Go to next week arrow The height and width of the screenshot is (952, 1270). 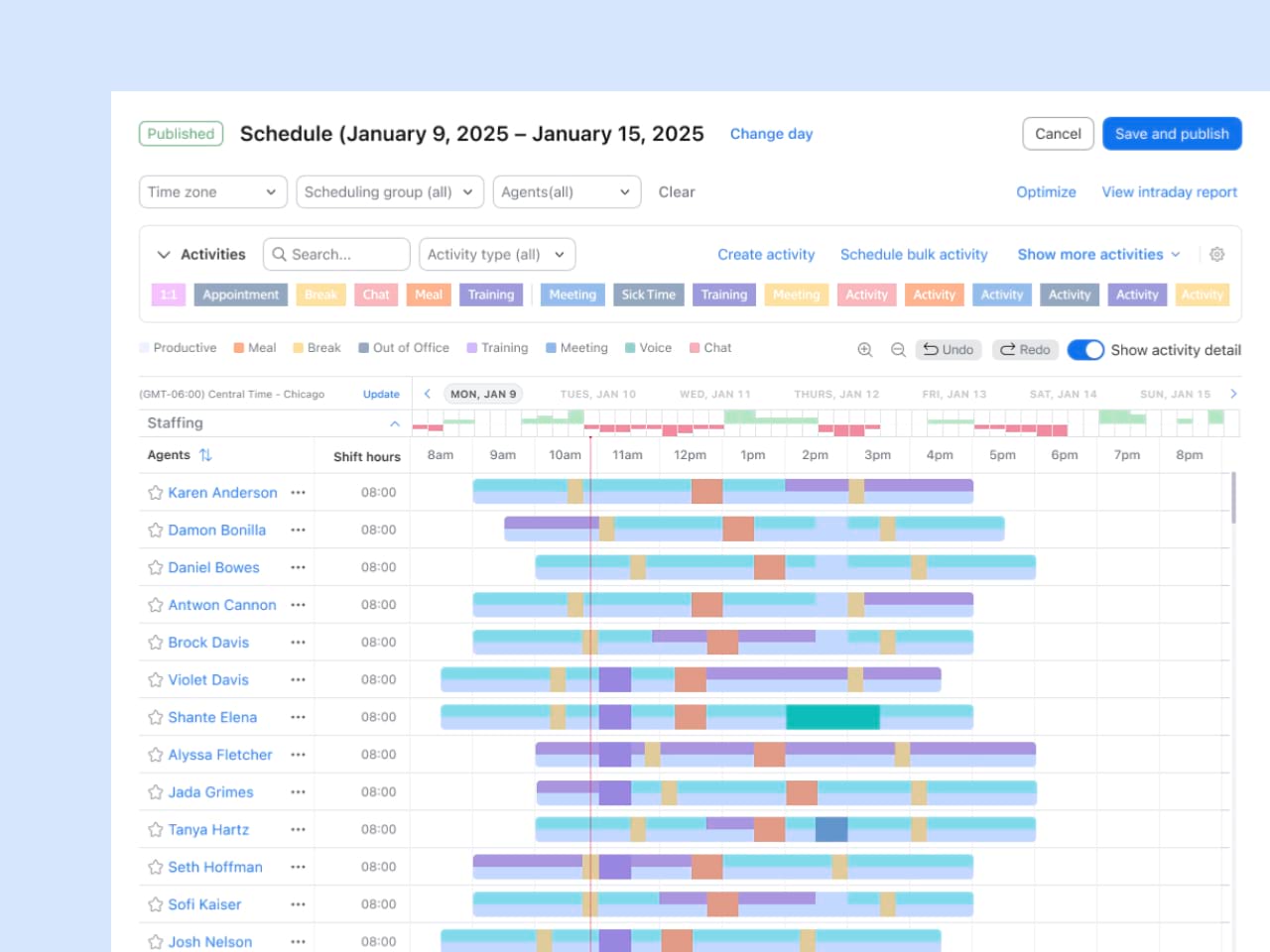pos(1233,394)
